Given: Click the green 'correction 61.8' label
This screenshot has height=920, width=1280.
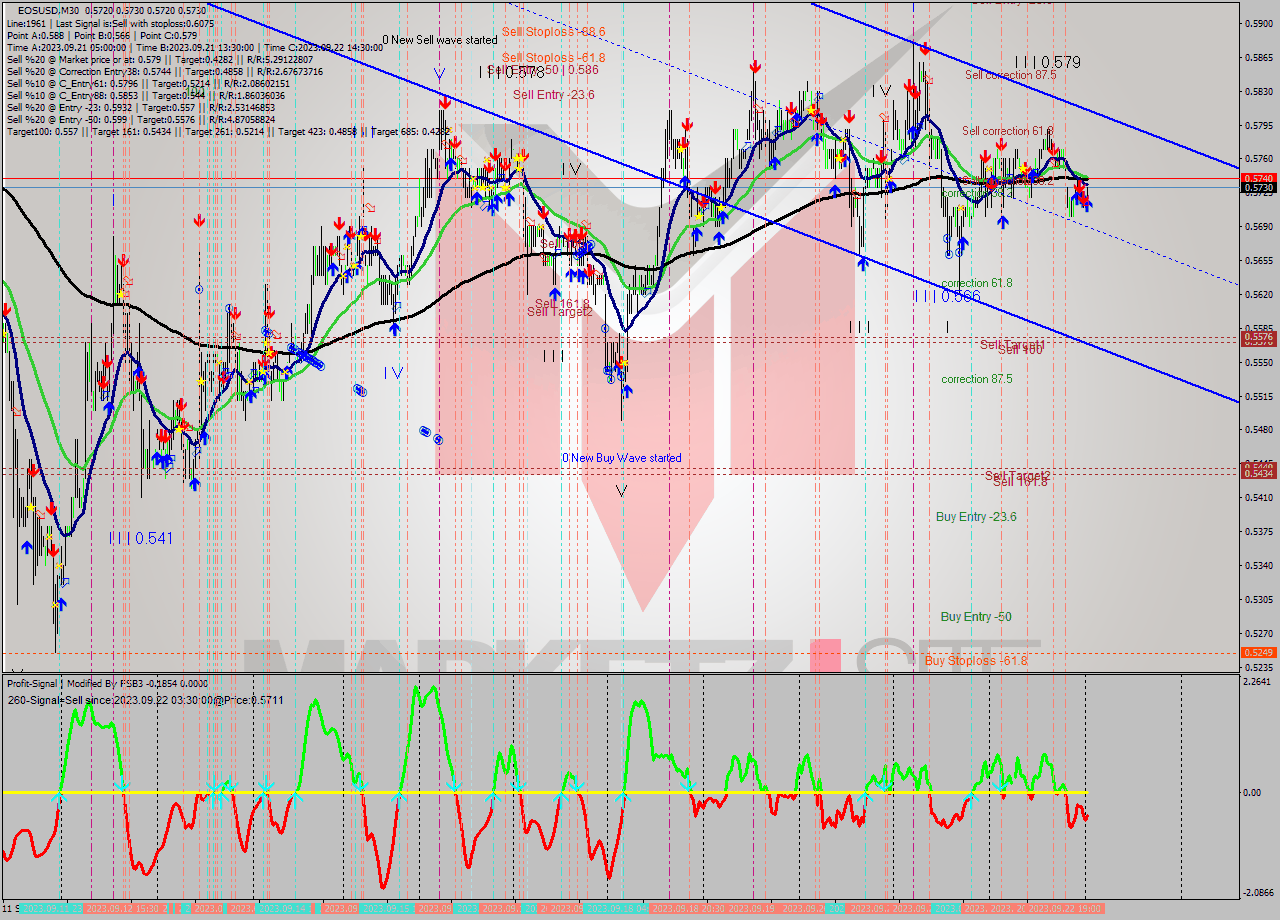Looking at the screenshot, I should click(976, 283).
